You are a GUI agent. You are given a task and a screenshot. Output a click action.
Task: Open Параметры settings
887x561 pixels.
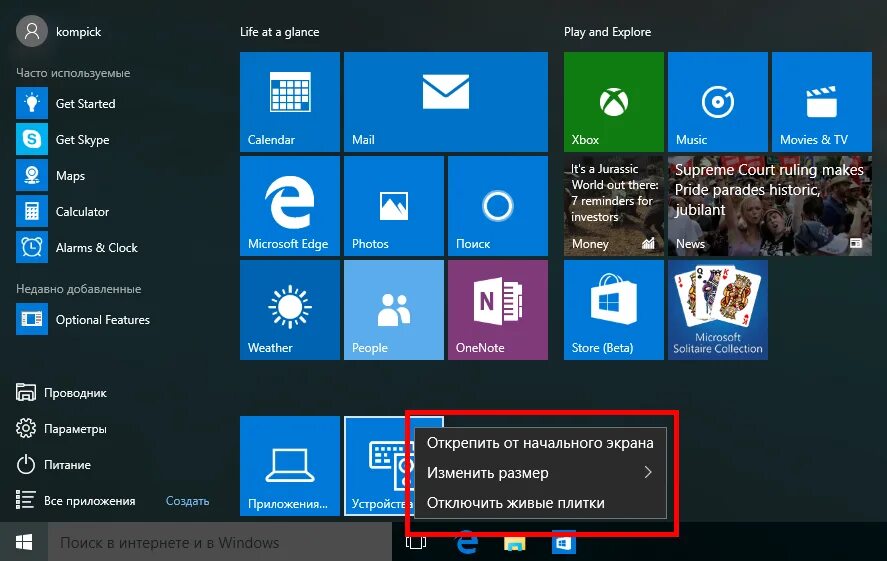point(61,429)
